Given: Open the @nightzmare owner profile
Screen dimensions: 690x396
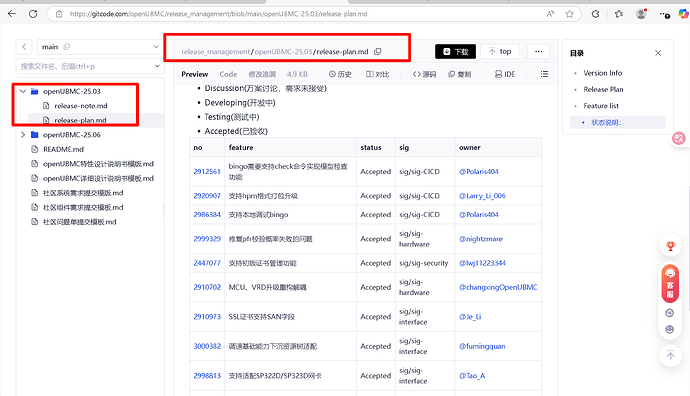Looking at the screenshot, I should pos(481,239).
